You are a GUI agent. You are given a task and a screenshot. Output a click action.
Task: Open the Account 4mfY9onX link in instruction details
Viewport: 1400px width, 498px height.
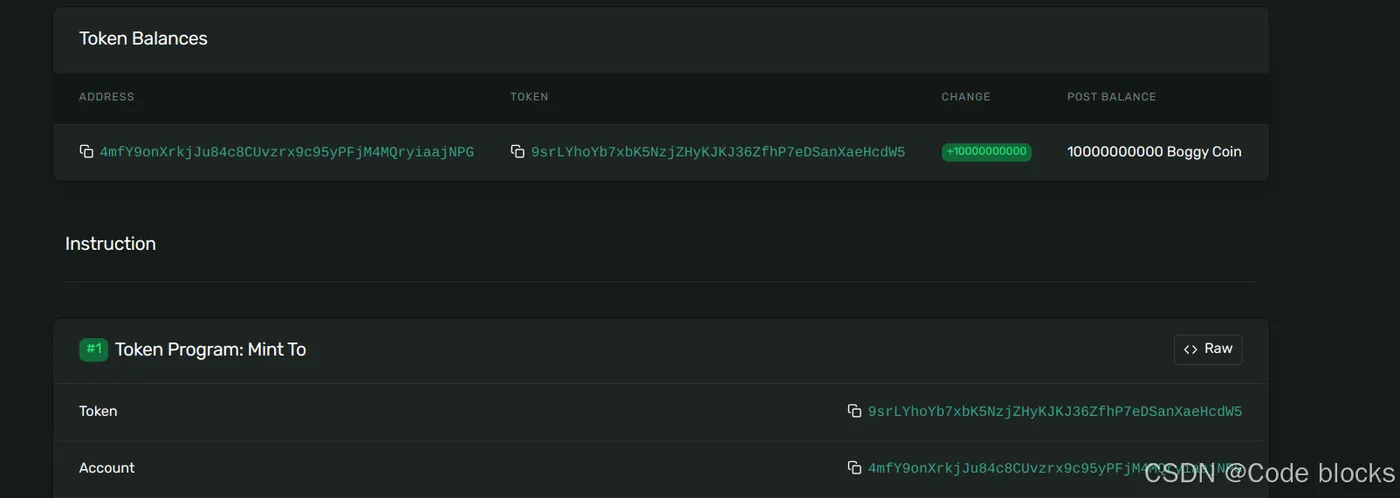point(1055,468)
